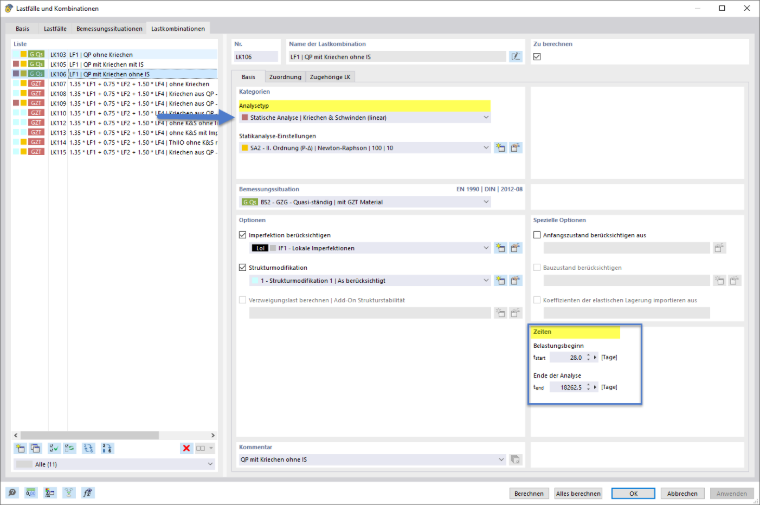The height and width of the screenshot is (505, 760).
Task: Uncheck Imperfektion berücksichtigen
Action: tap(243, 235)
